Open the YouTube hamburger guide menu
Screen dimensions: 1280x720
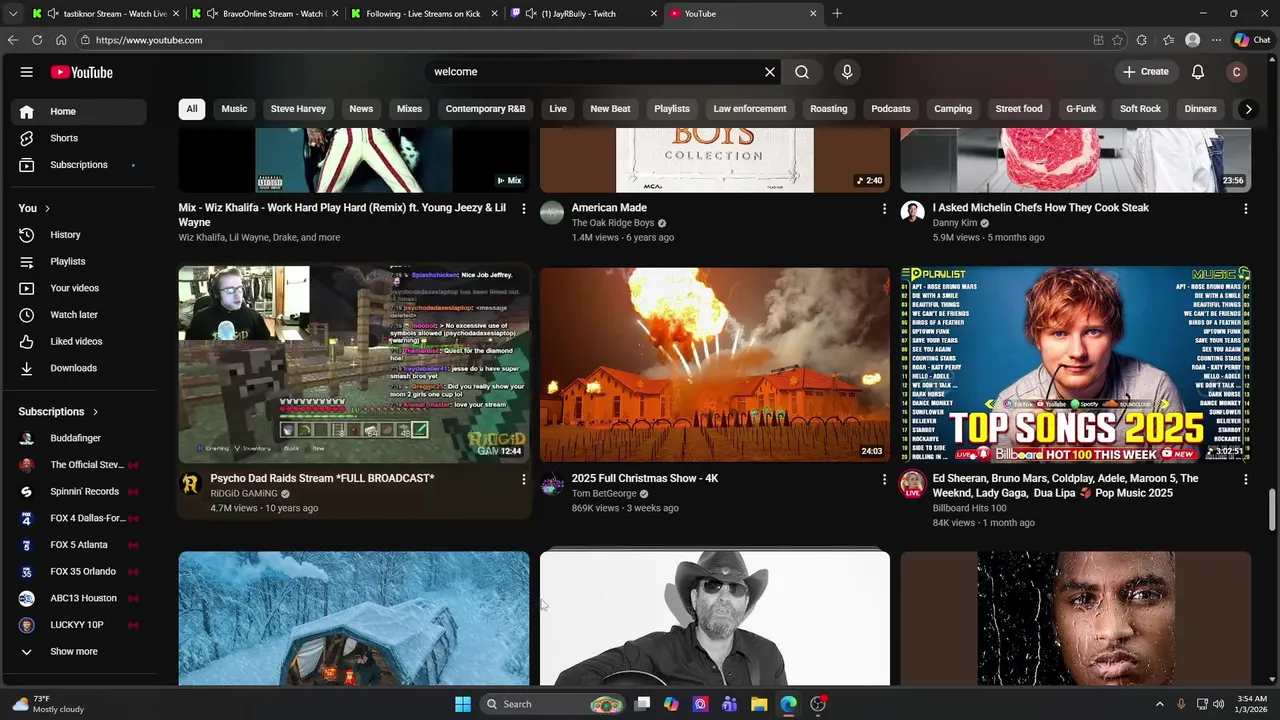pyautogui.click(x=27, y=72)
